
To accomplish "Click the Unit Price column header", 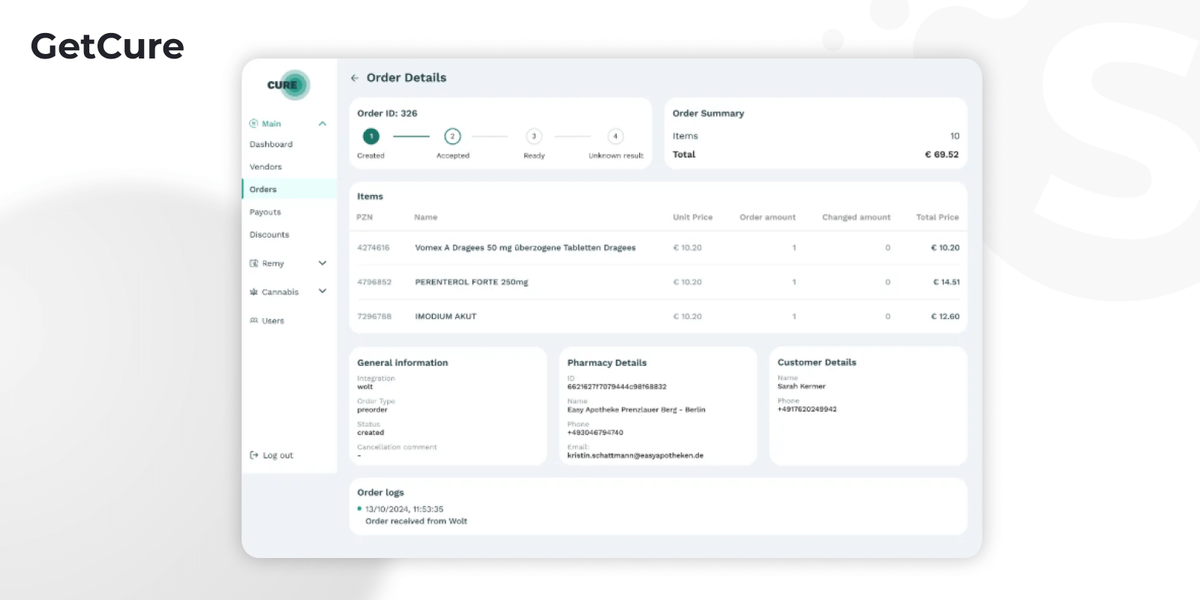I will 693,217.
